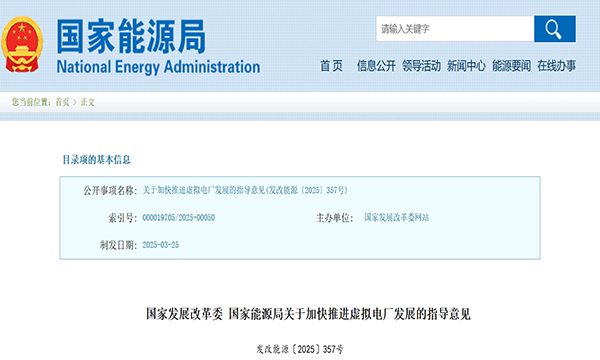Open the 新闻中心 menu item
This screenshot has height=360, width=600.
466,66
